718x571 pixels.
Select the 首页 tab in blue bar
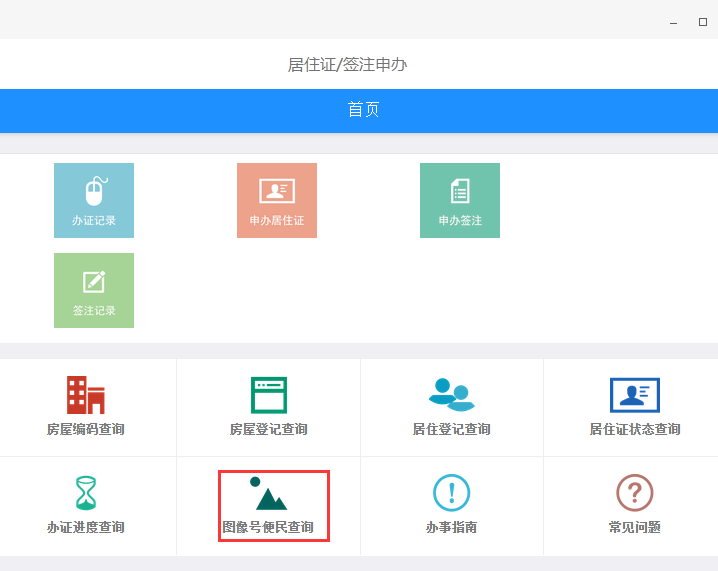363,110
